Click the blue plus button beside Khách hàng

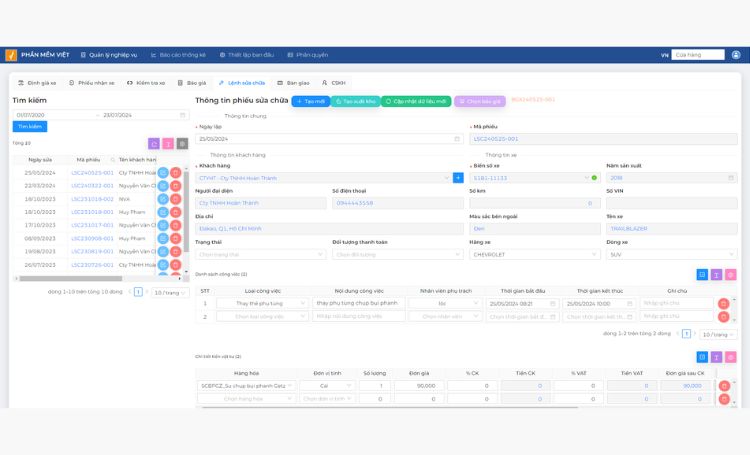458,177
